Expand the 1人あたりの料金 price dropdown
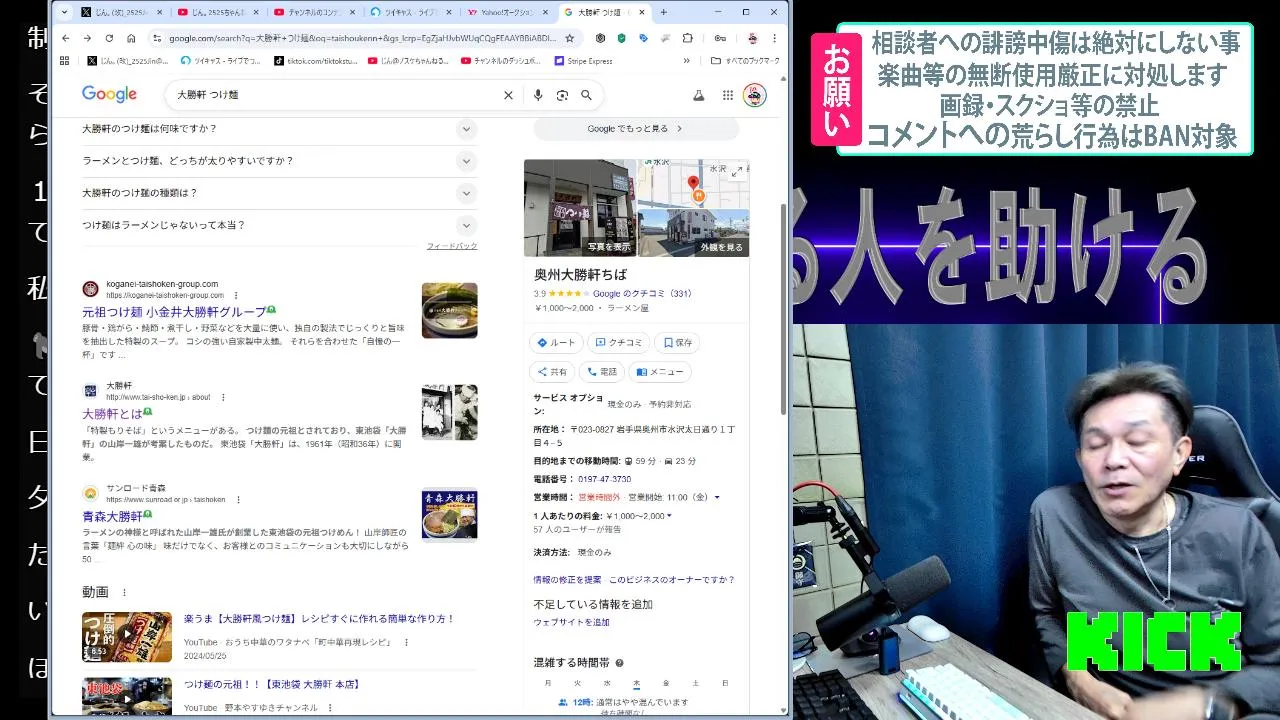 pos(669,516)
